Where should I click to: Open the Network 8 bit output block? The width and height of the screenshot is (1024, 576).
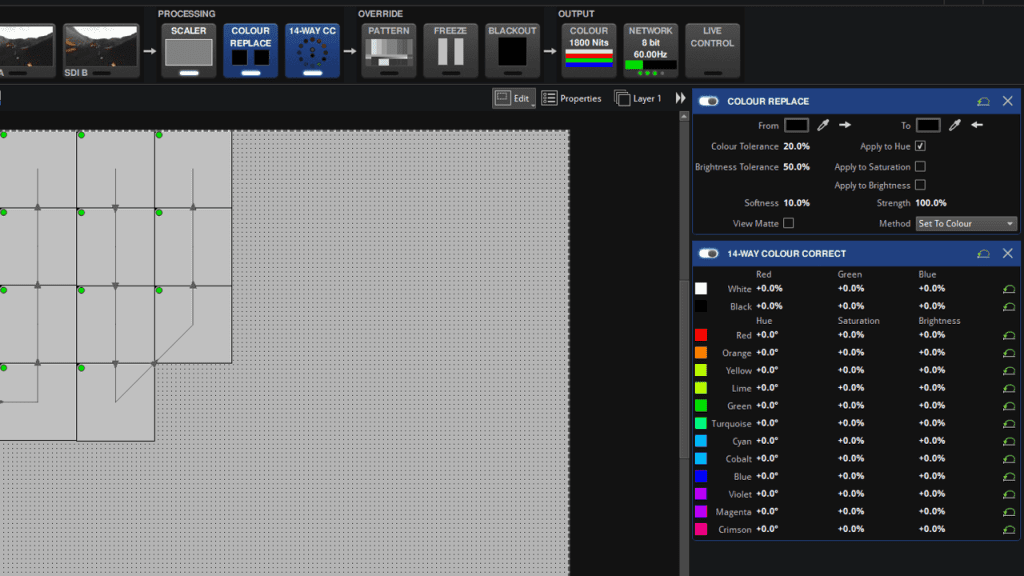coord(650,51)
